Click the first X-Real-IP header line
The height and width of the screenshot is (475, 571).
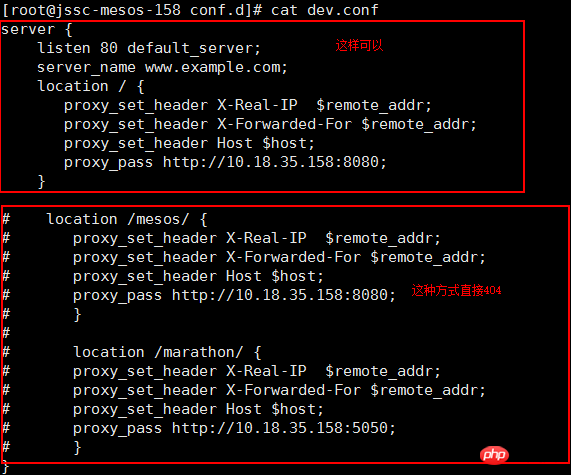coord(248,105)
